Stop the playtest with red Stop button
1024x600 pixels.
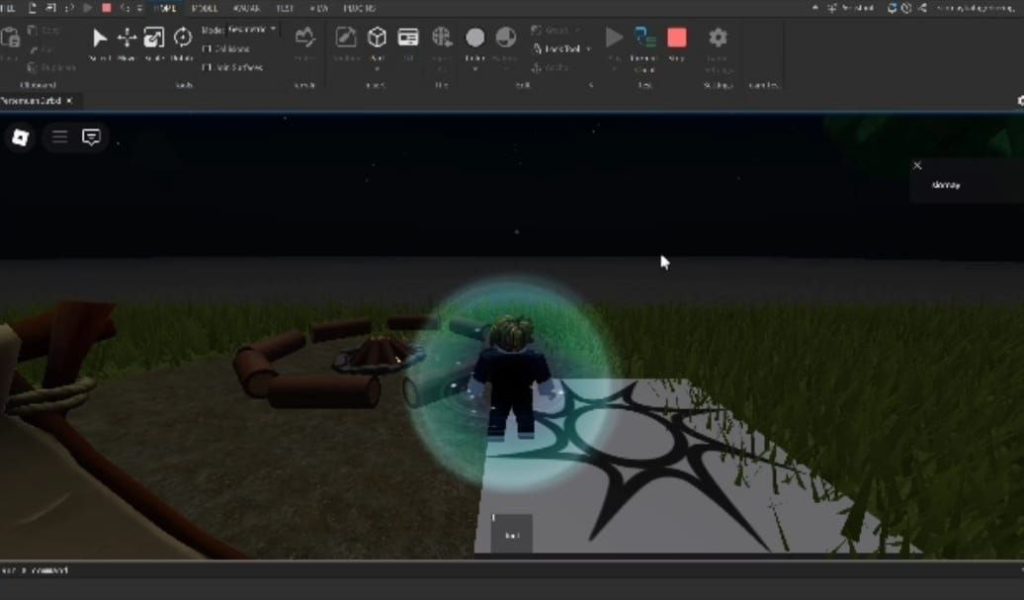(677, 38)
